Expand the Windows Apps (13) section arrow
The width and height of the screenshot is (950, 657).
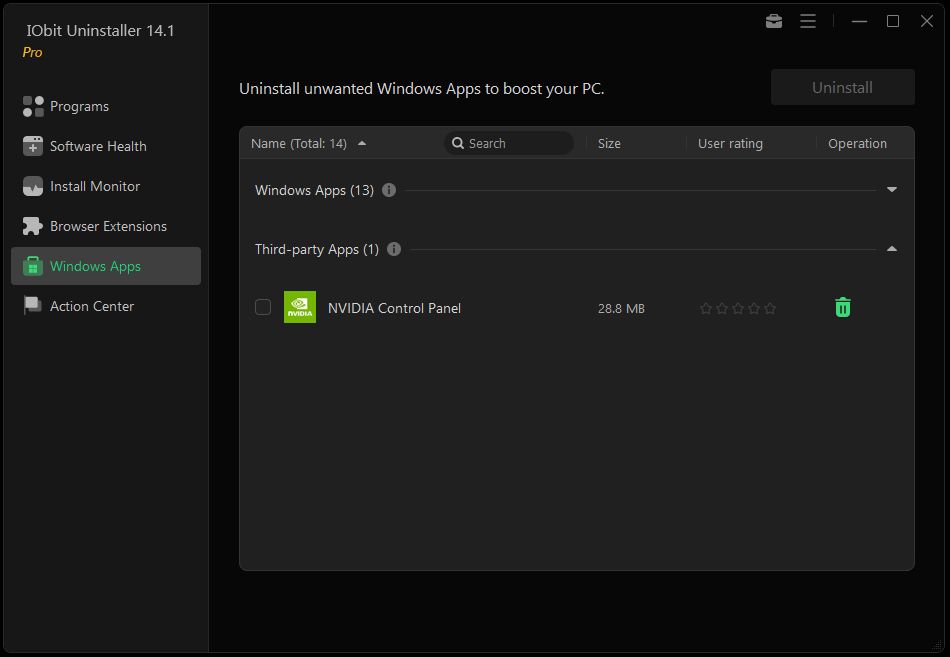tap(892, 190)
